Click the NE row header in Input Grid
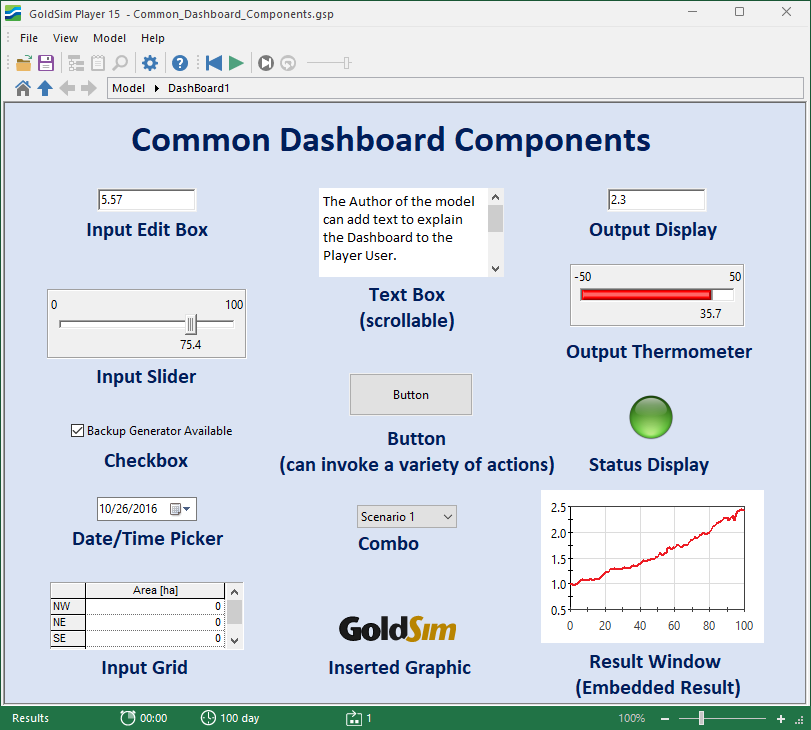The width and height of the screenshot is (811, 730). [68, 622]
